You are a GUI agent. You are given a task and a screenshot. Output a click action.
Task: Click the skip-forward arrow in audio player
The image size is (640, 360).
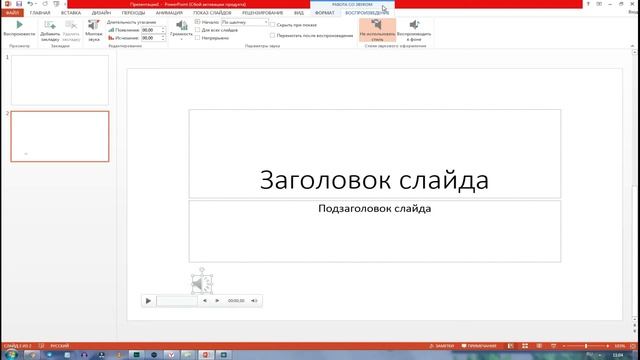217,301
